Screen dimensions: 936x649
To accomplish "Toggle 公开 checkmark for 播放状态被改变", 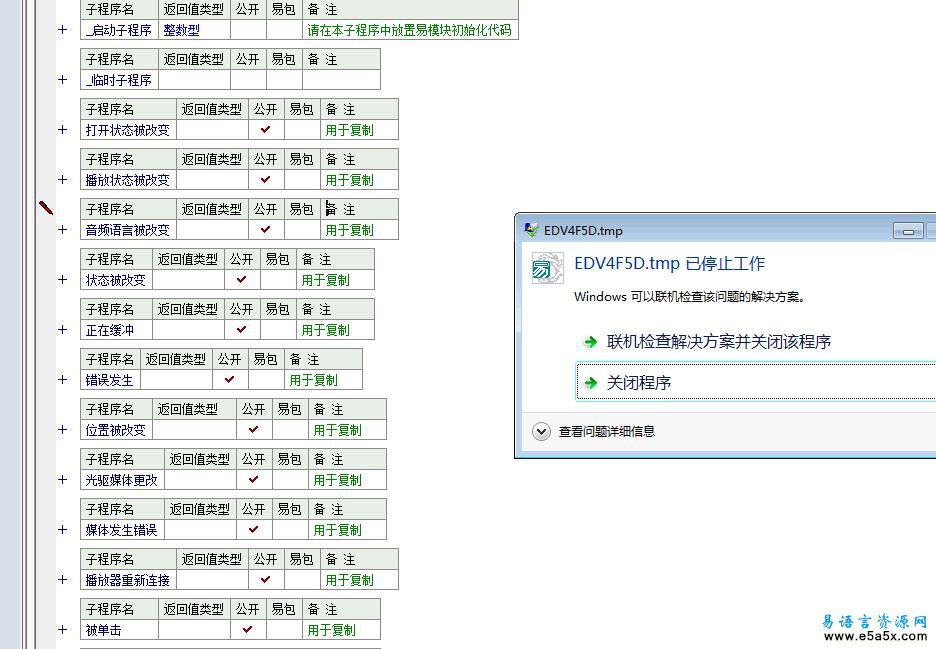I will [x=266, y=180].
